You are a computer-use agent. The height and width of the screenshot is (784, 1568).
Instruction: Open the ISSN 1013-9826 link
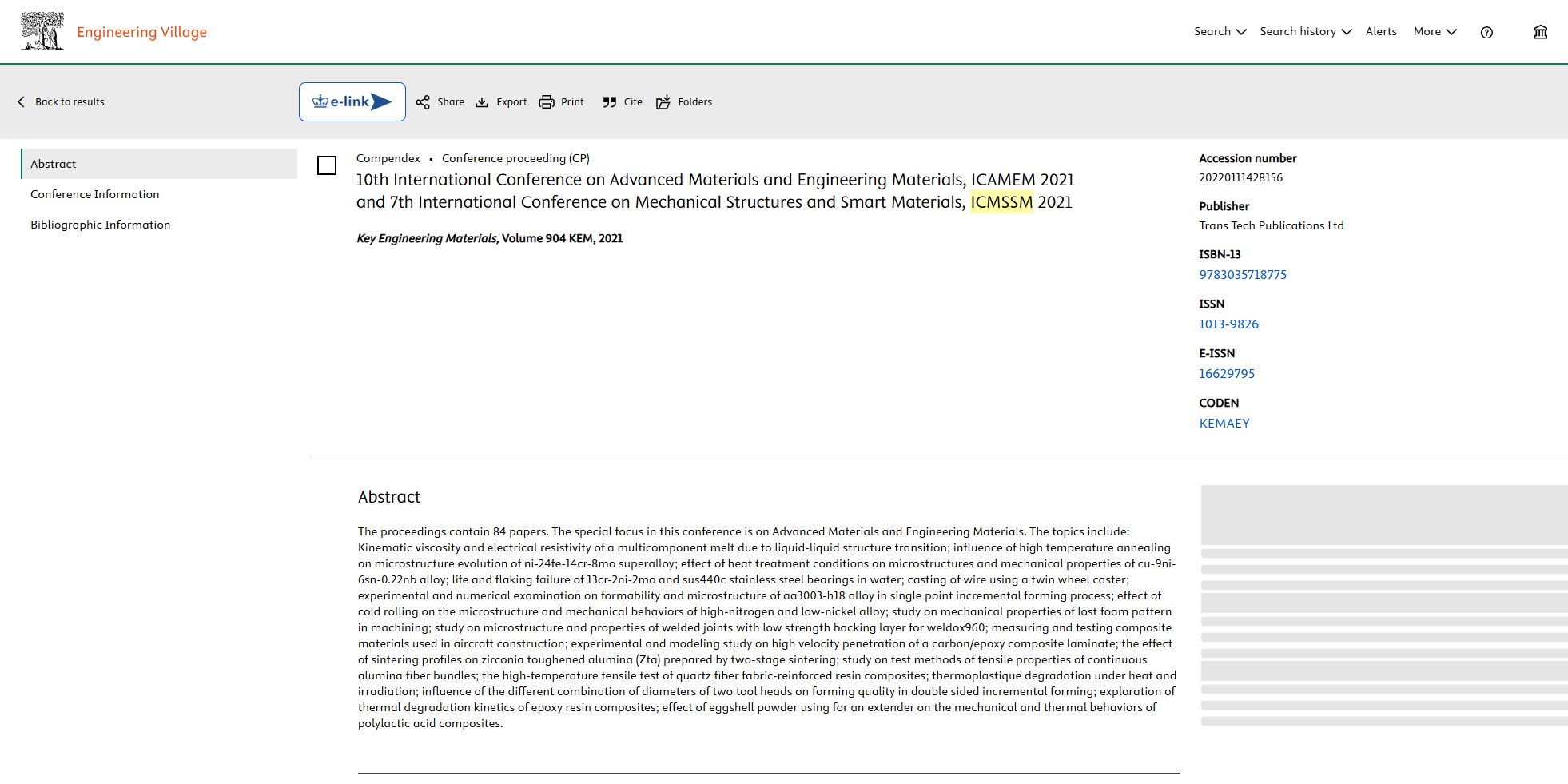(x=1228, y=324)
